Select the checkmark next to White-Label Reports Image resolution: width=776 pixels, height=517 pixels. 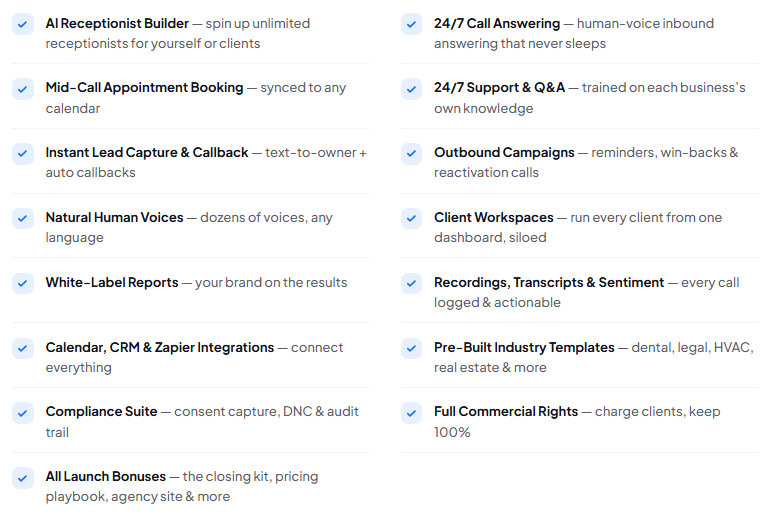point(23,283)
